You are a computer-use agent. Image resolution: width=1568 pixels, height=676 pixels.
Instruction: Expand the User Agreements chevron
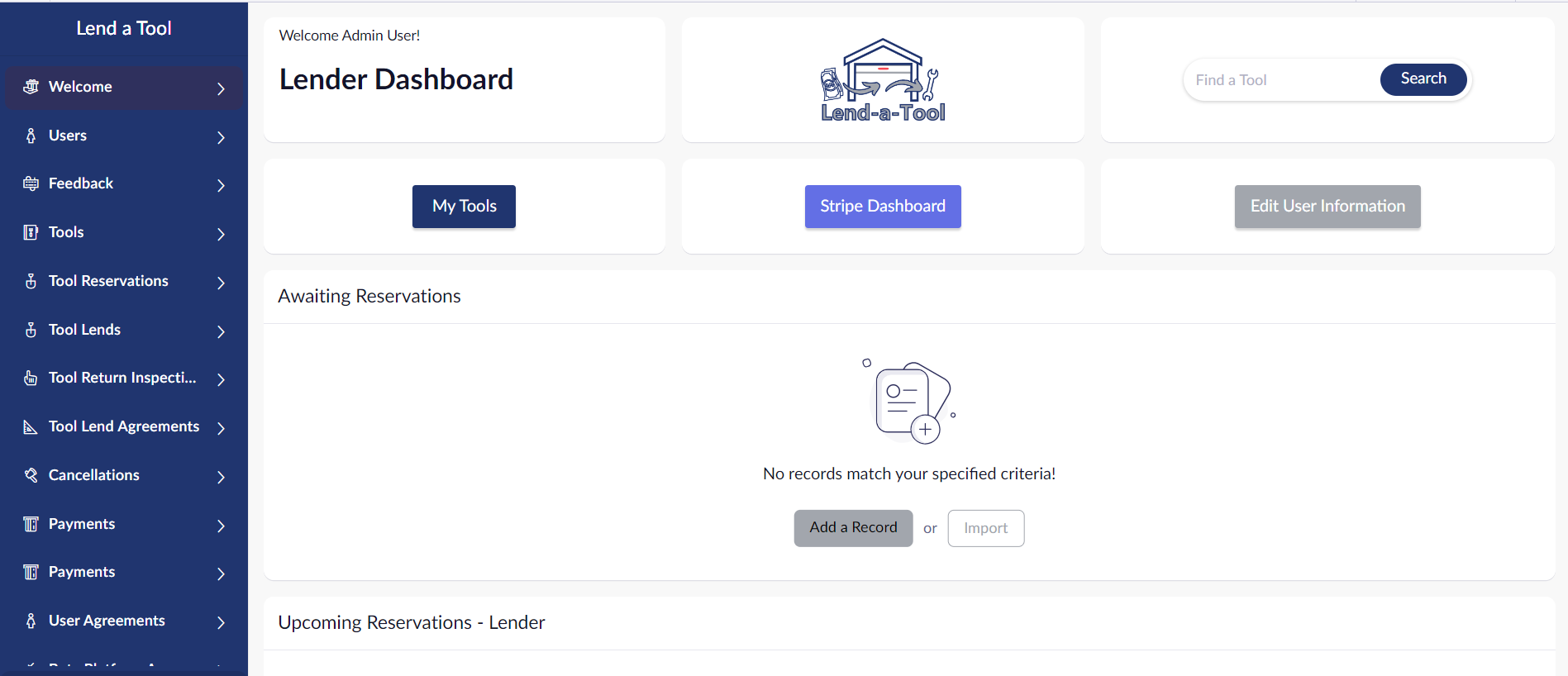[x=221, y=622]
